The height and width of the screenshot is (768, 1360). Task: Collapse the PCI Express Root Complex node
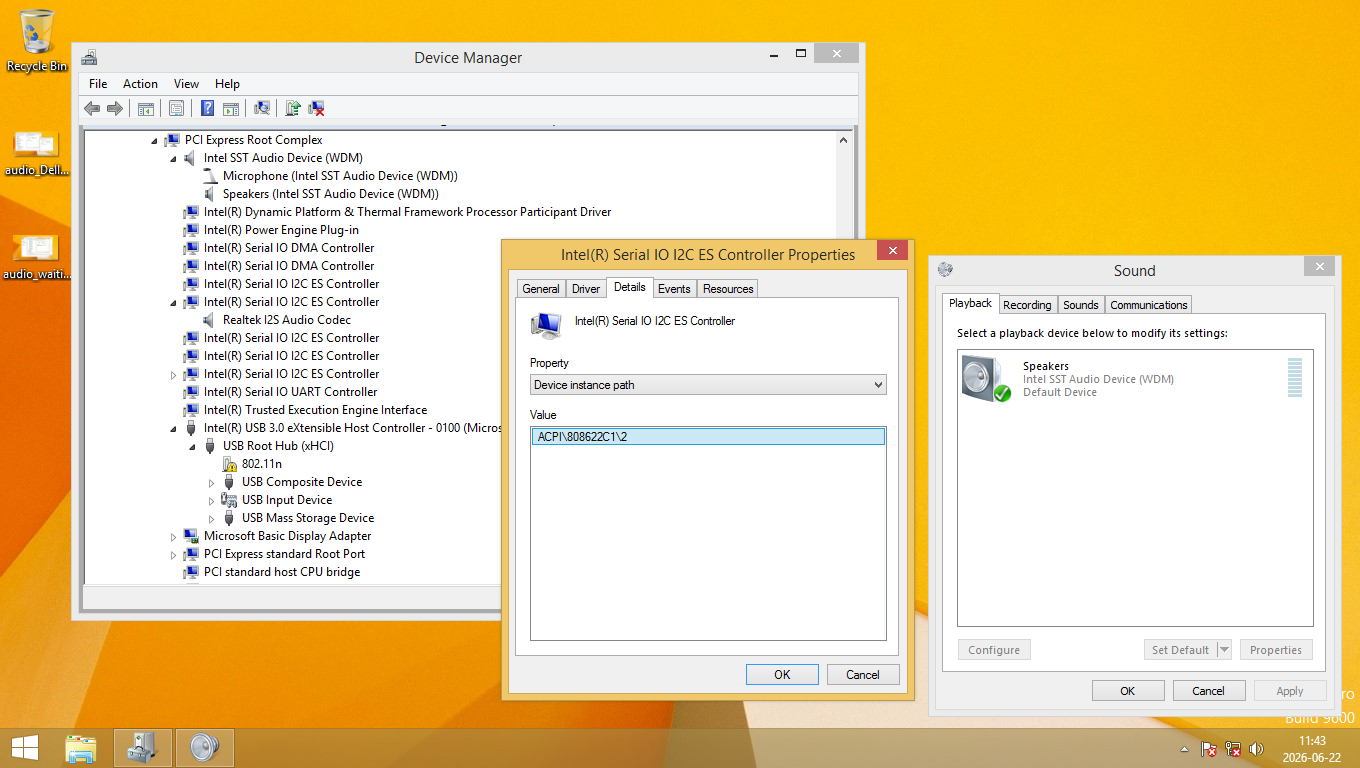point(154,140)
